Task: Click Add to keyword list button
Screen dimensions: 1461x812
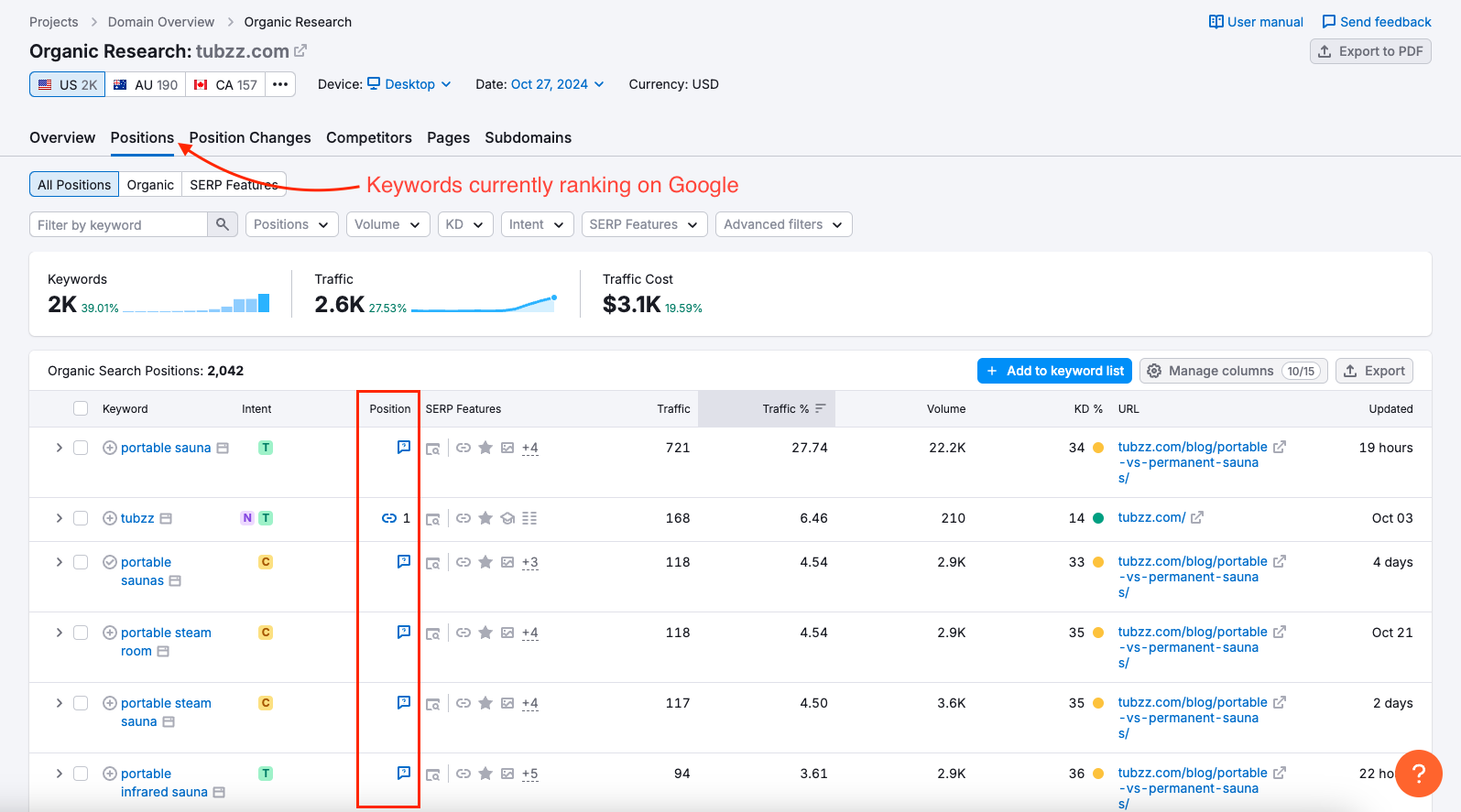Action: point(1054,371)
